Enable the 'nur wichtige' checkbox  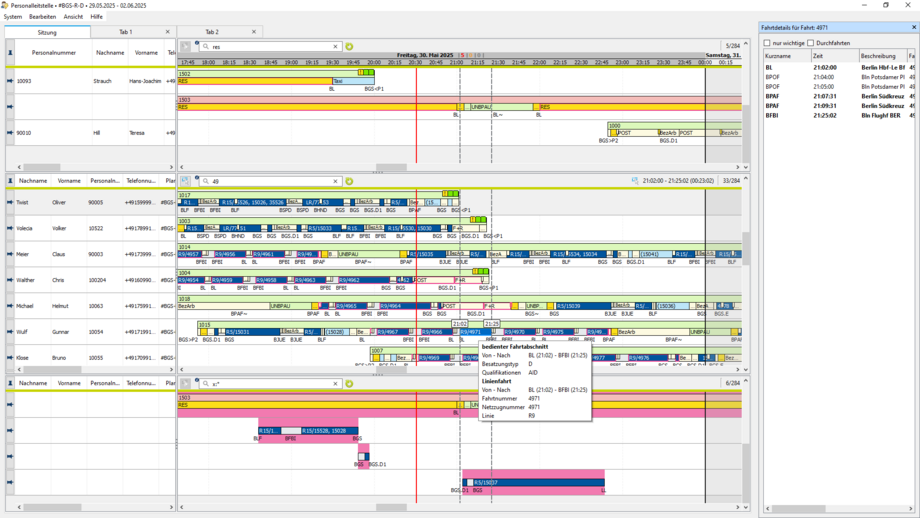coord(767,43)
